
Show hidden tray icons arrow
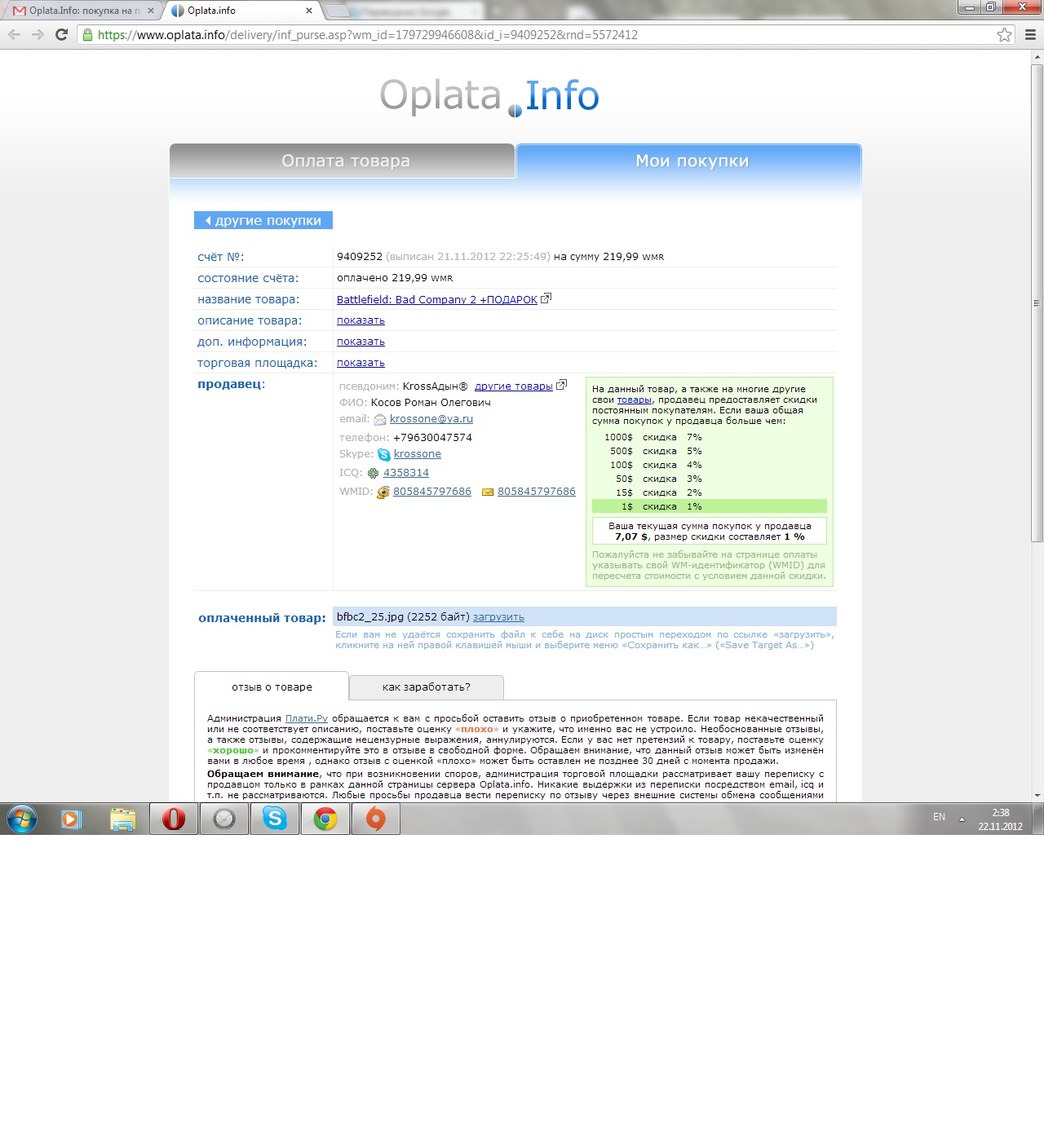[962, 819]
